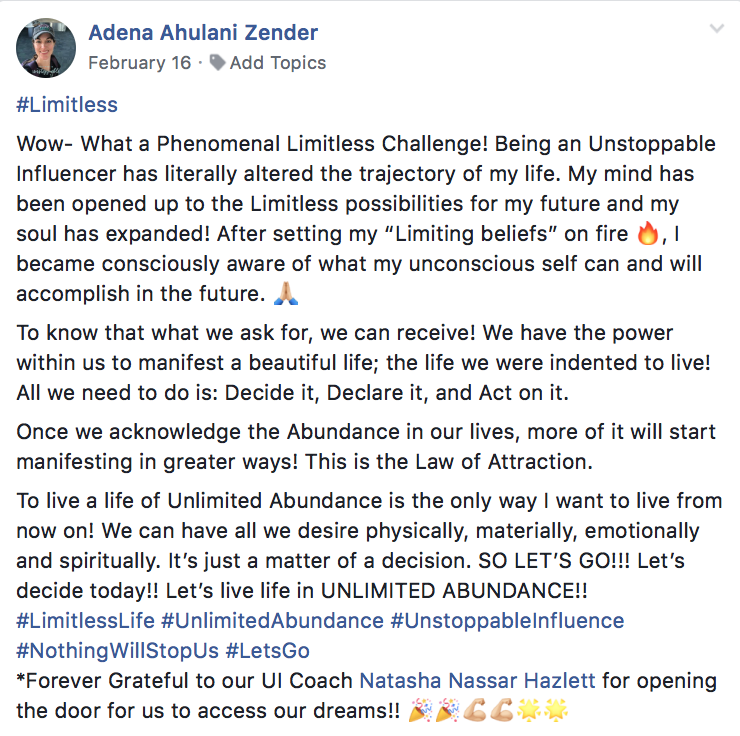740x736 pixels.
Task: Open the #UnstoppableInfluence hashtag
Action: click(x=507, y=621)
